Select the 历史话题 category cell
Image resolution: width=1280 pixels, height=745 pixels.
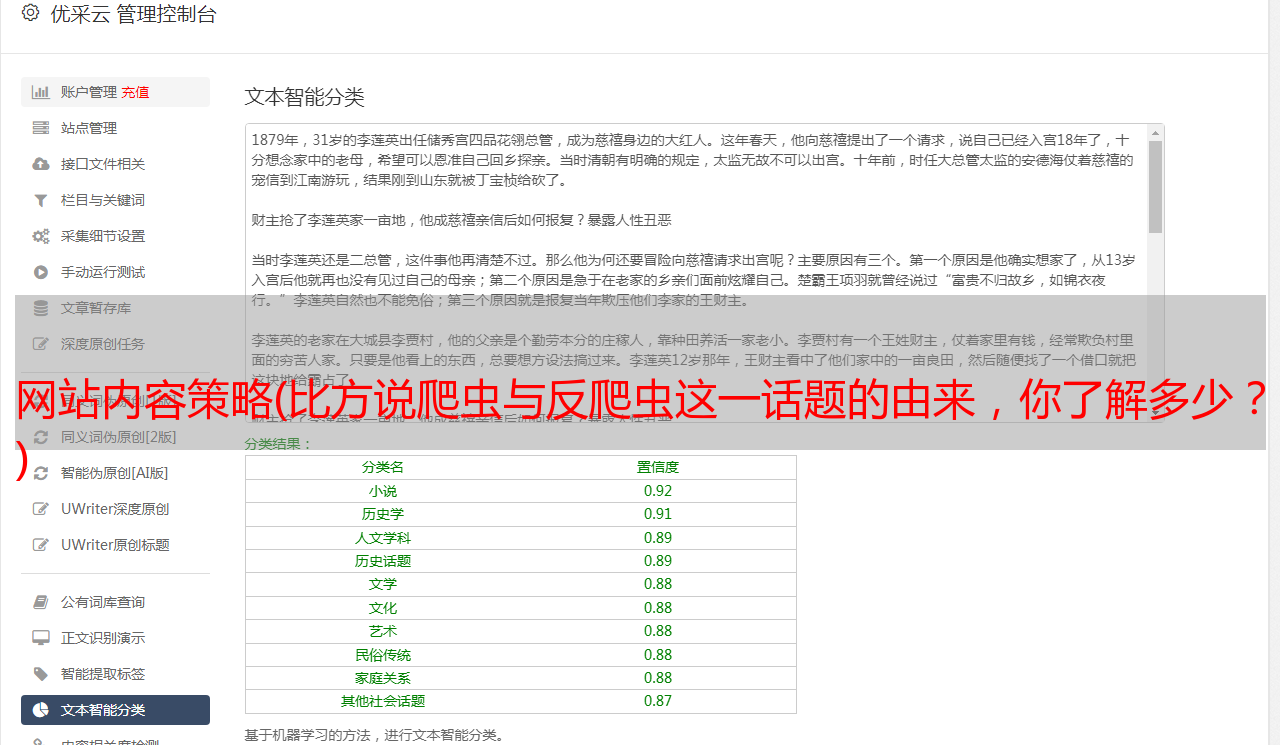383,561
